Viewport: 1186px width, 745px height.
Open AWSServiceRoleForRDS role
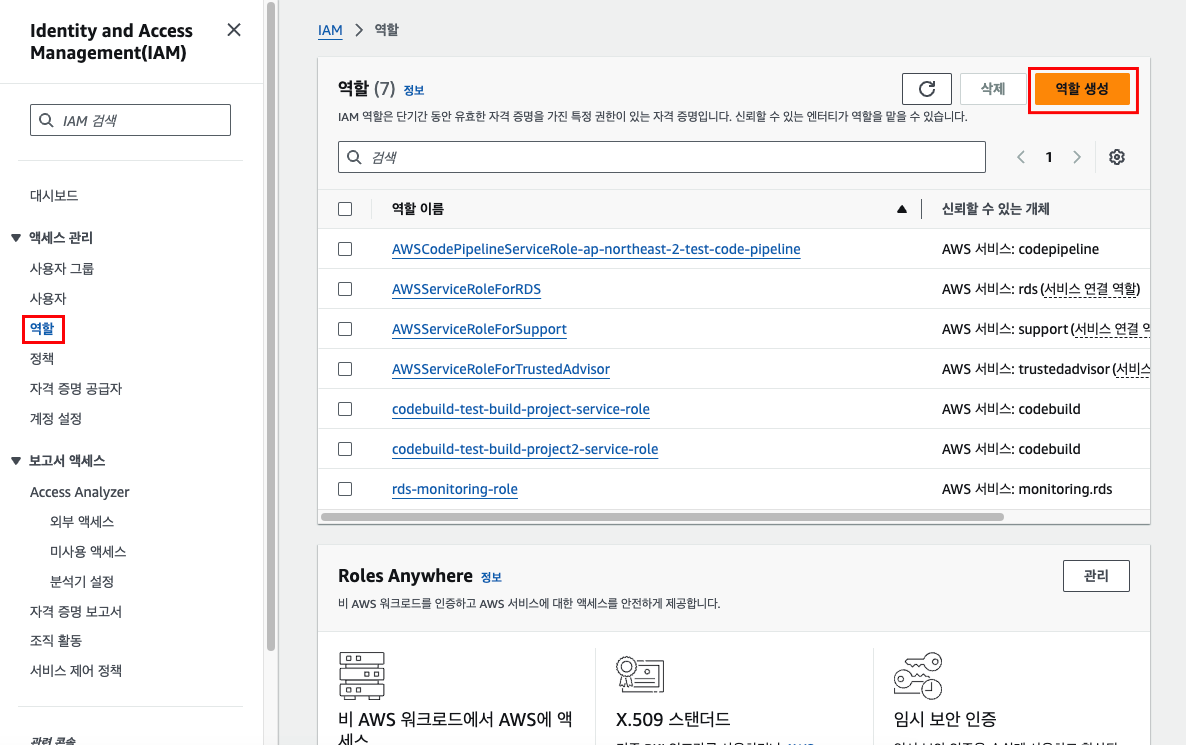[x=466, y=289]
